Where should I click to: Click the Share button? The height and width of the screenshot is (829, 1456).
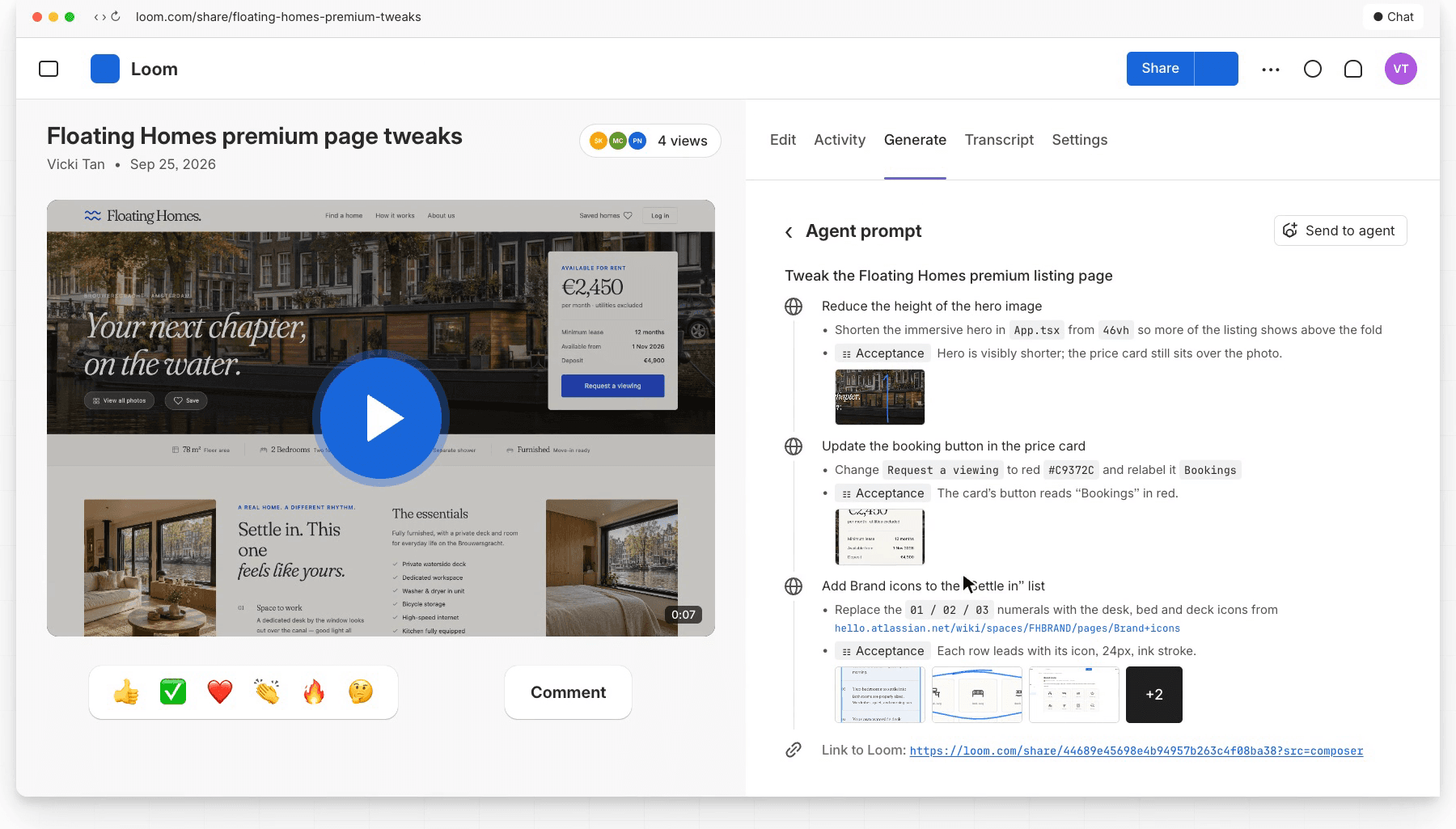[1160, 69]
